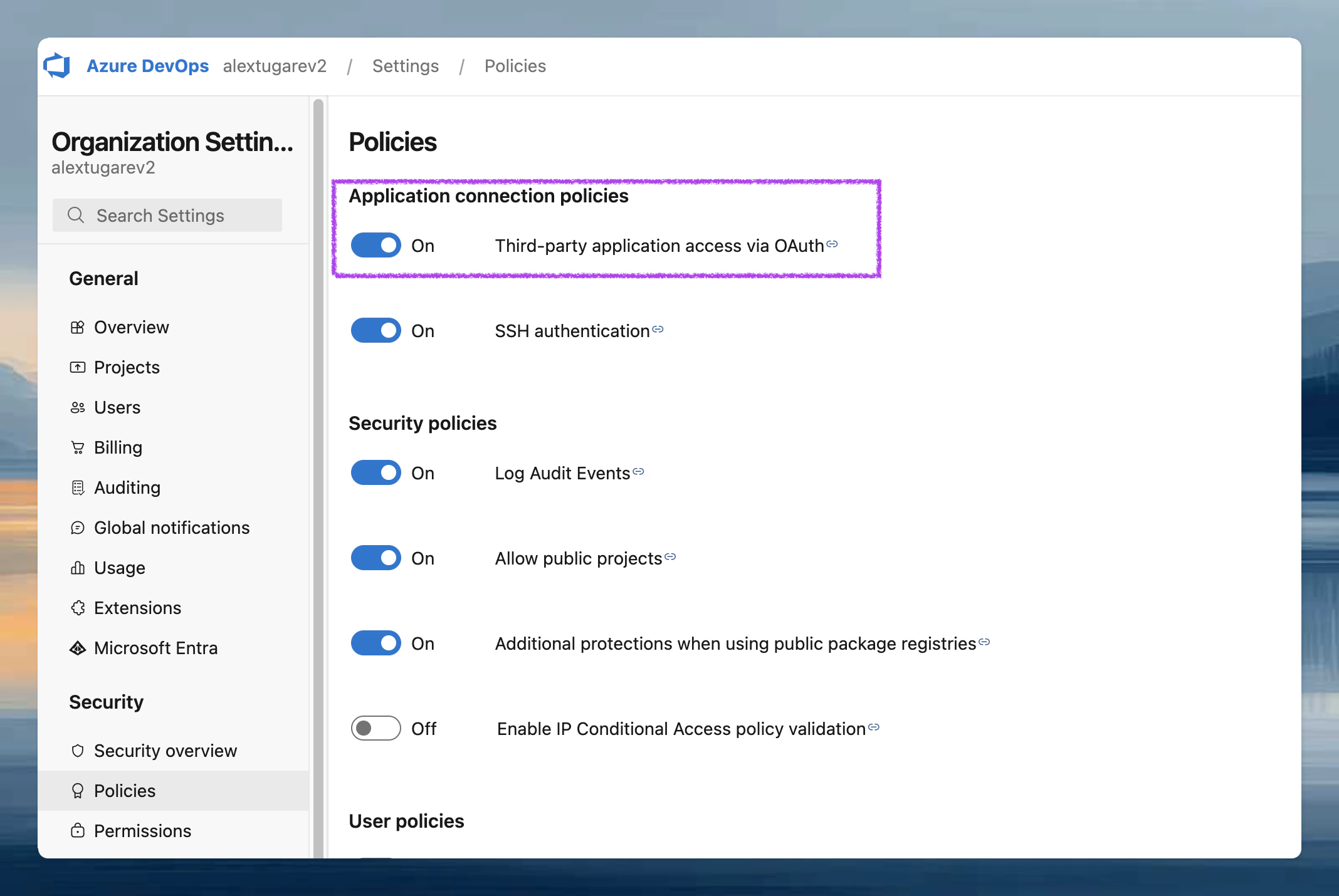Enable IP Conditional Access policy validation

pyautogui.click(x=375, y=728)
